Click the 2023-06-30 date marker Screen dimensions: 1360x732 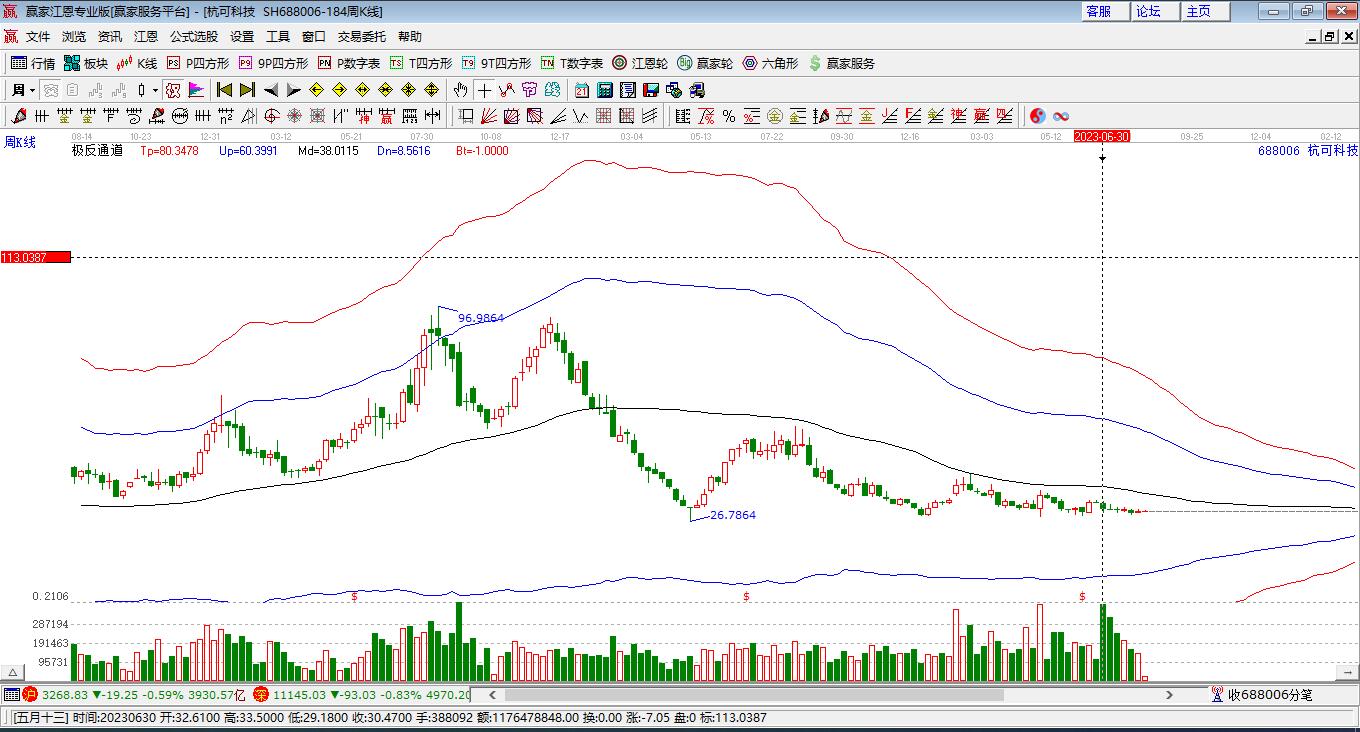coord(1102,136)
